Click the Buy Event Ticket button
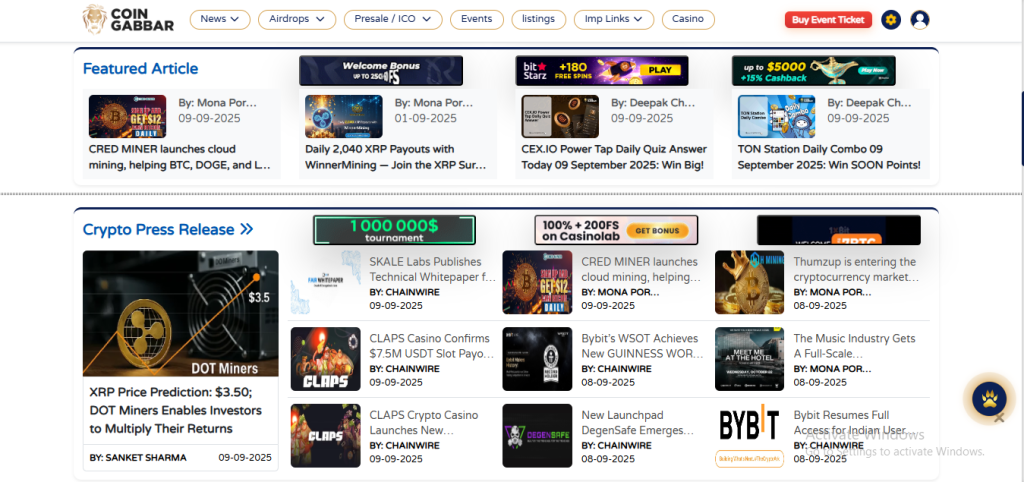 [828, 20]
